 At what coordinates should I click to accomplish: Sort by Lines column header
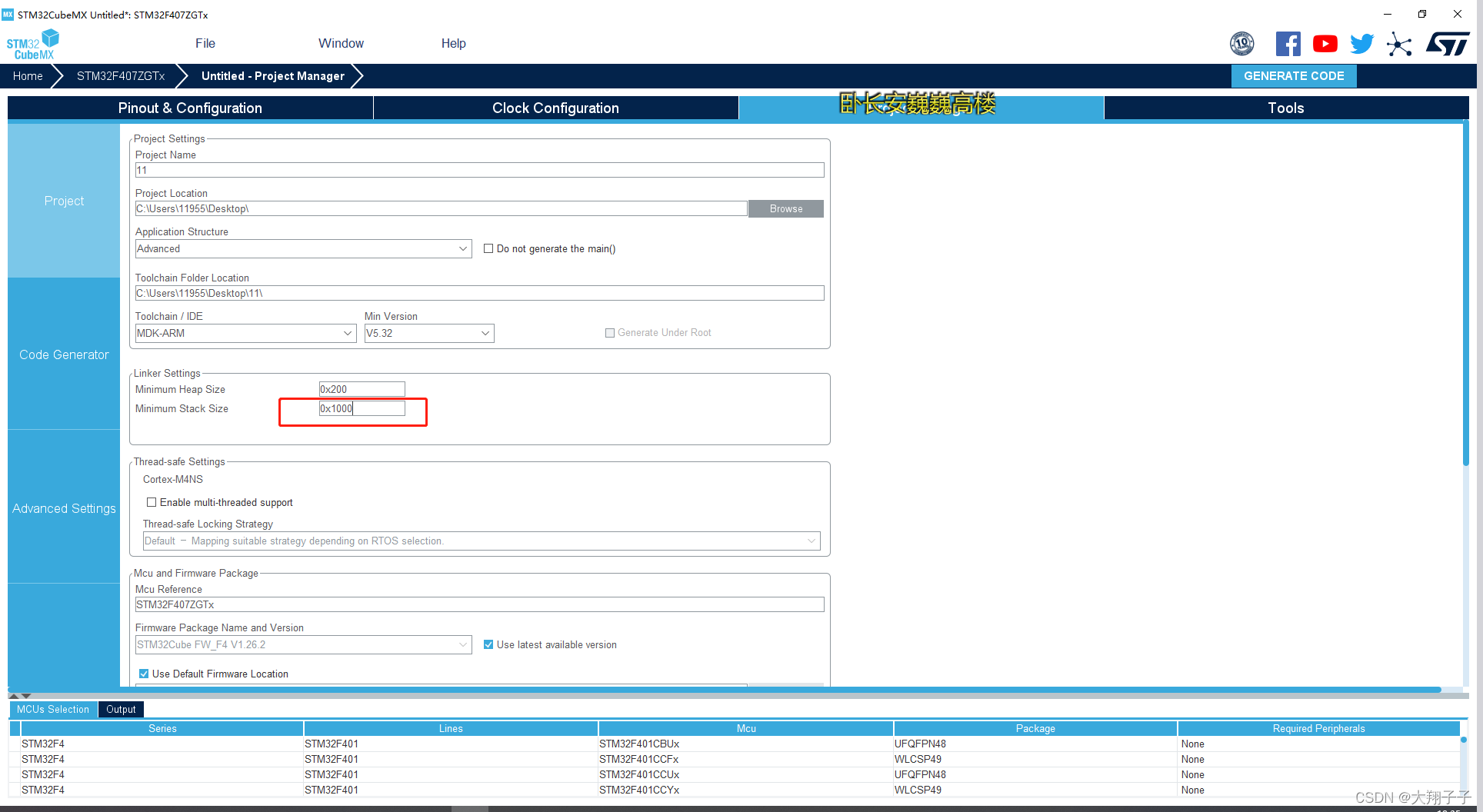pos(451,728)
